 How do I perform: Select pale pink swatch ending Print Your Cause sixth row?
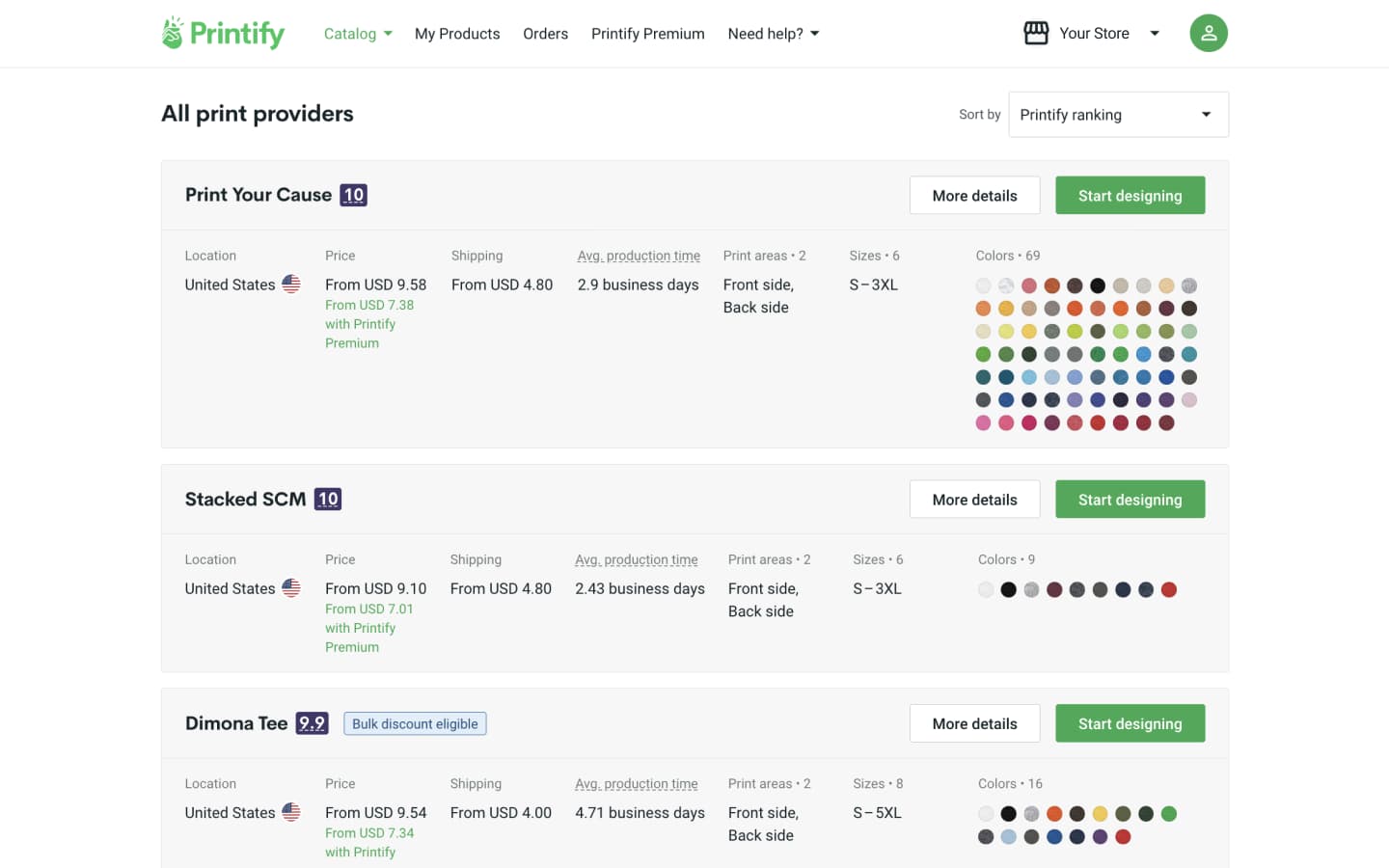1189,399
